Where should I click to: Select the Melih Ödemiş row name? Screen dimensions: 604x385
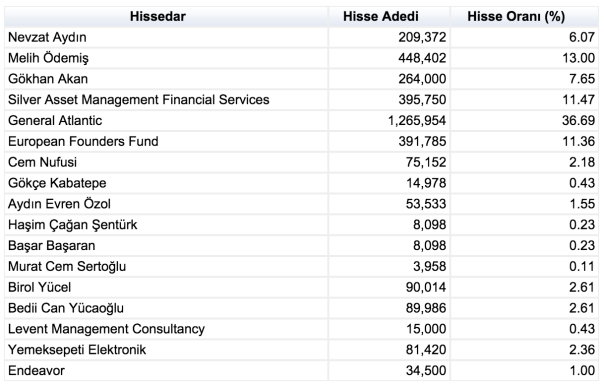[166, 58]
